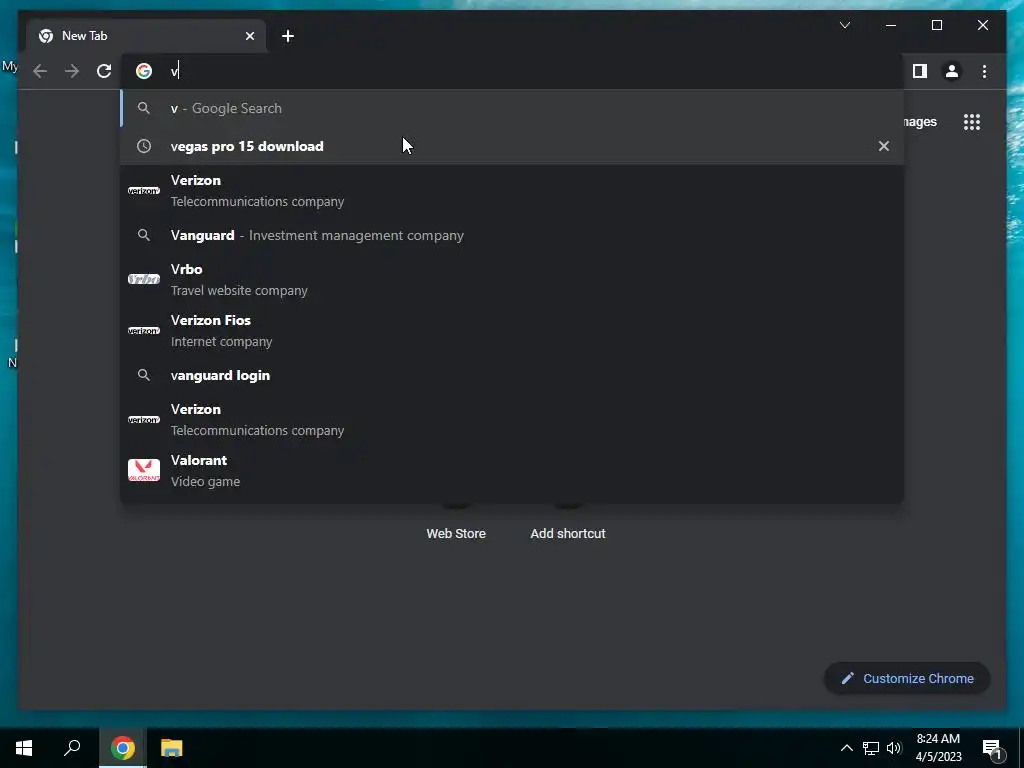Expand the tab search dropdown arrow
Image resolution: width=1024 pixels, height=768 pixels.
[844, 25]
